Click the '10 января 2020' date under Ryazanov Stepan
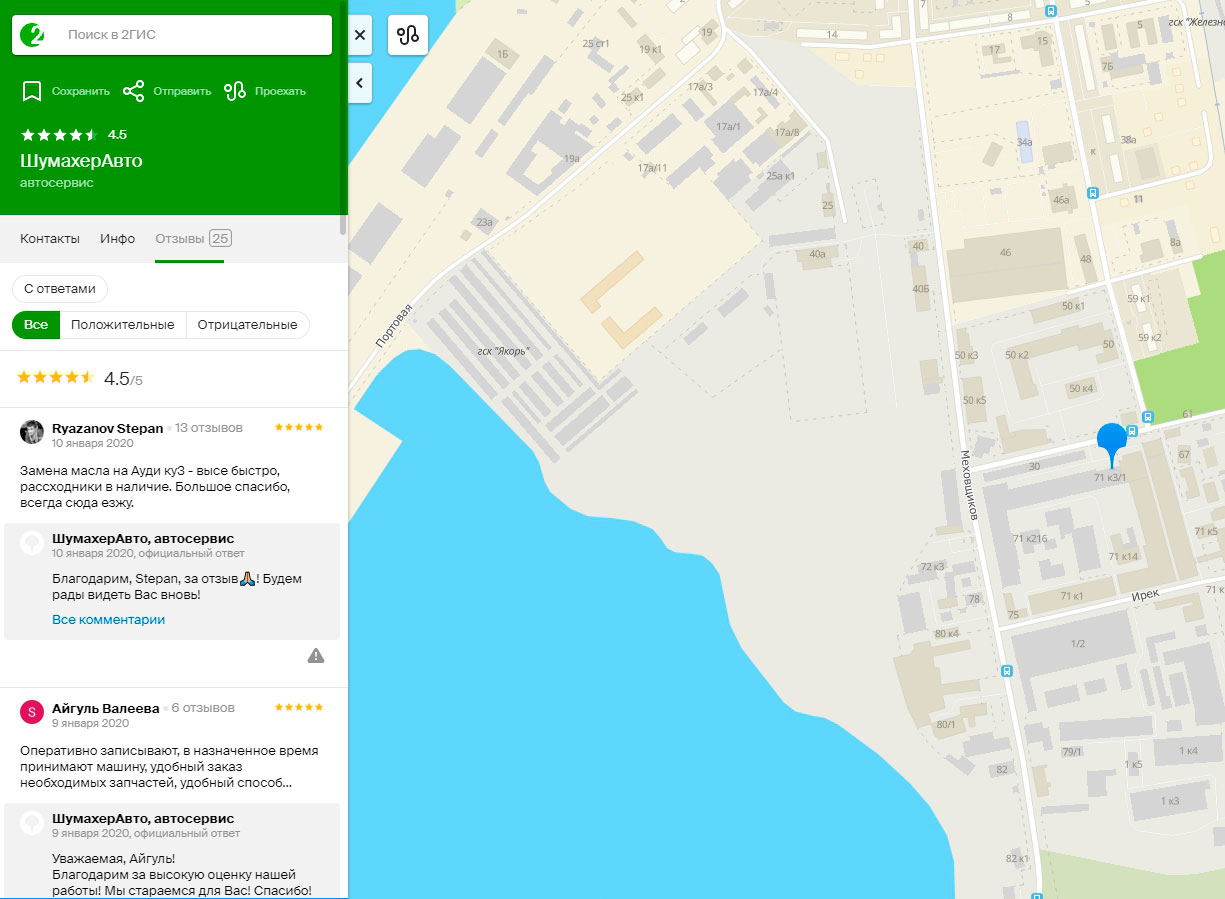Image resolution: width=1225 pixels, height=899 pixels. pos(92,442)
